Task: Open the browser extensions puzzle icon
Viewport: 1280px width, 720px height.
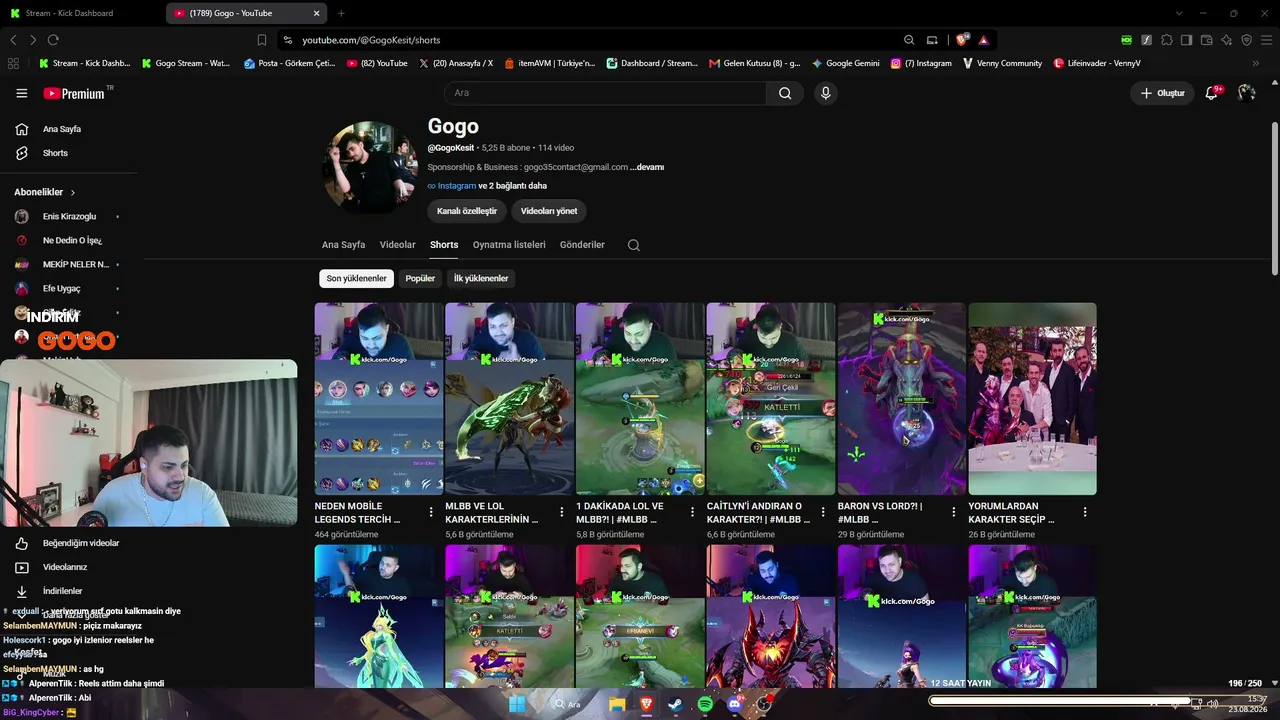Action: click(1166, 40)
